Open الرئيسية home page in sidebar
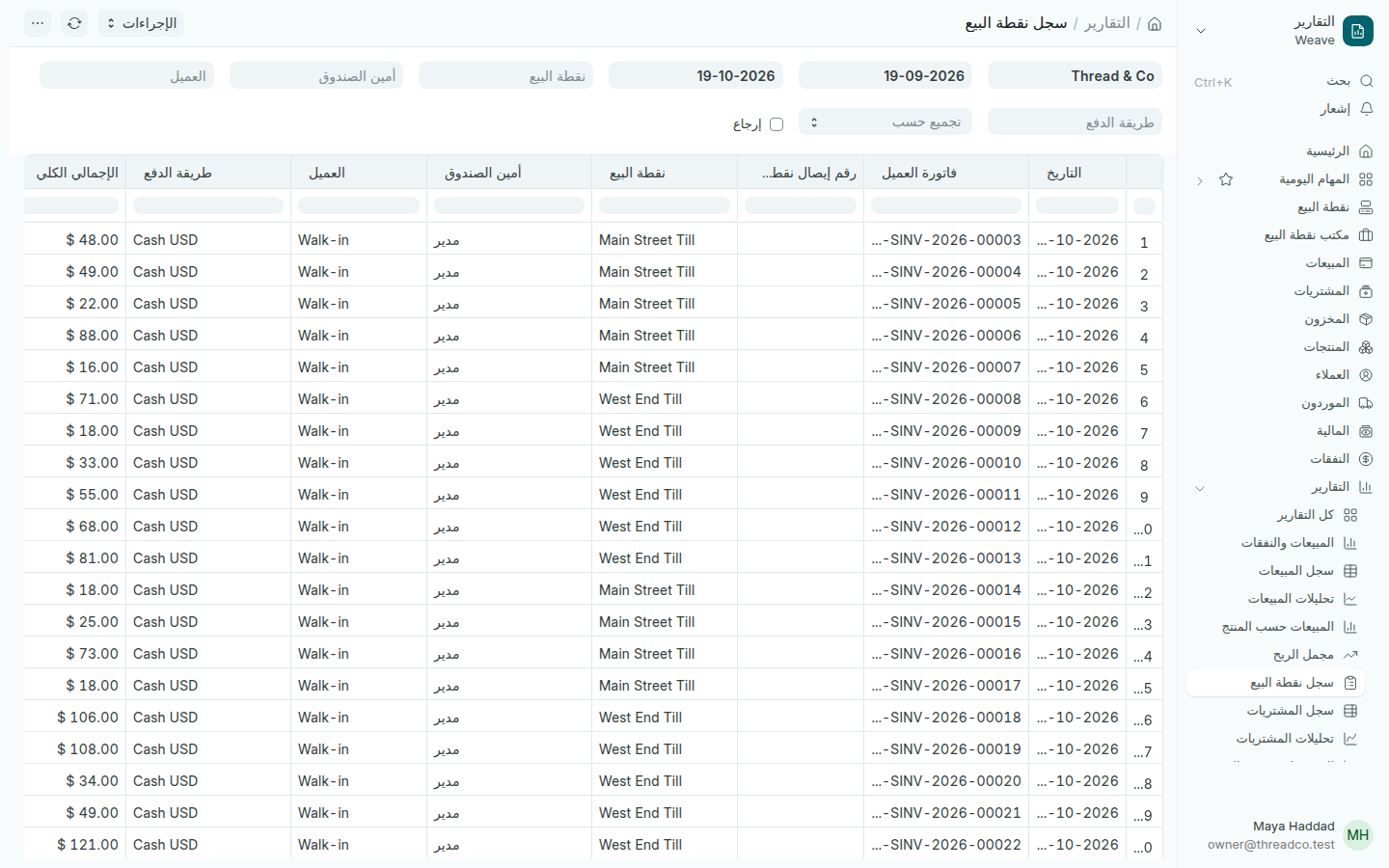Screen dimensions: 1389x868 (1283, 151)
